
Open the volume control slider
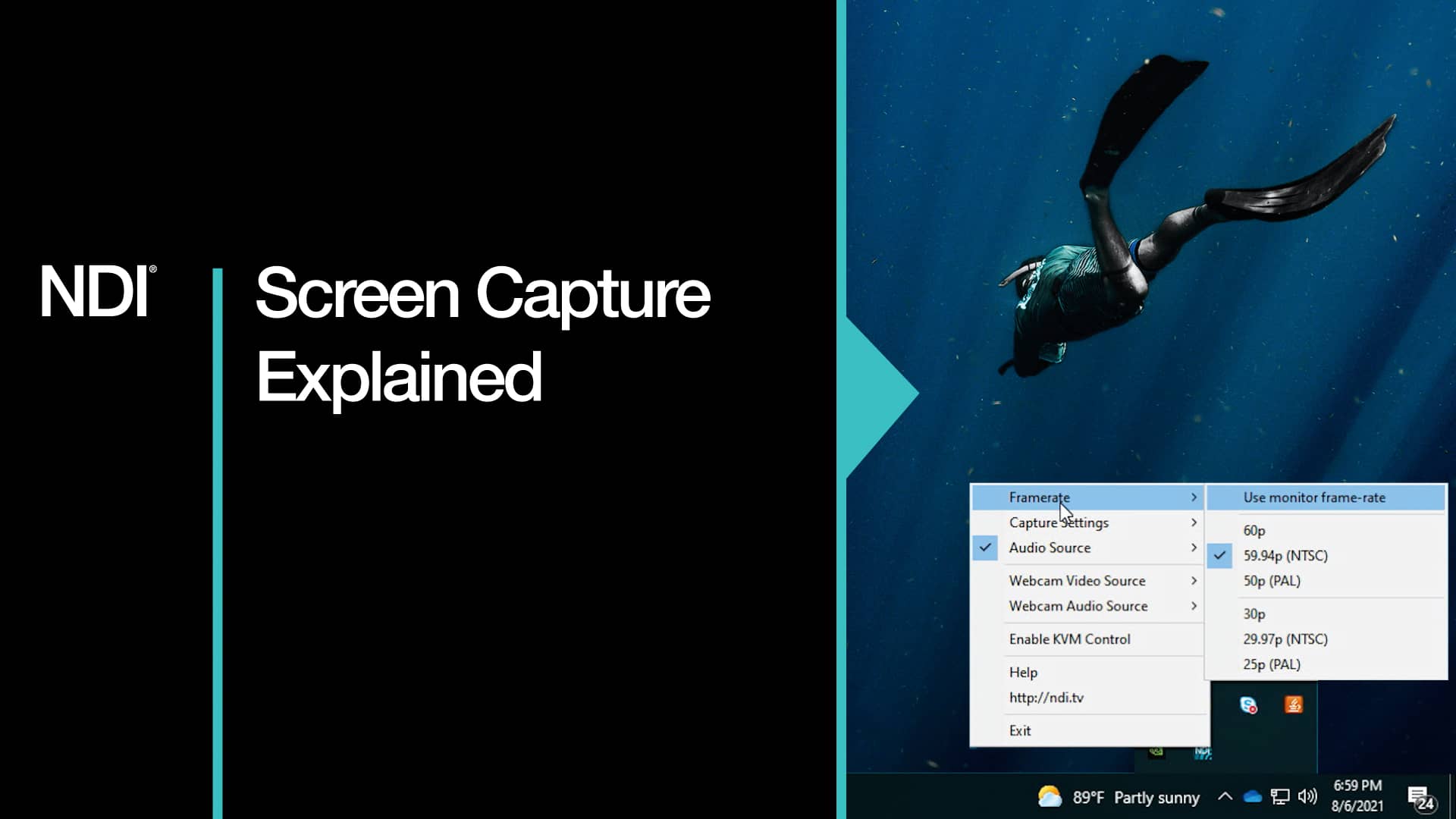1307,798
